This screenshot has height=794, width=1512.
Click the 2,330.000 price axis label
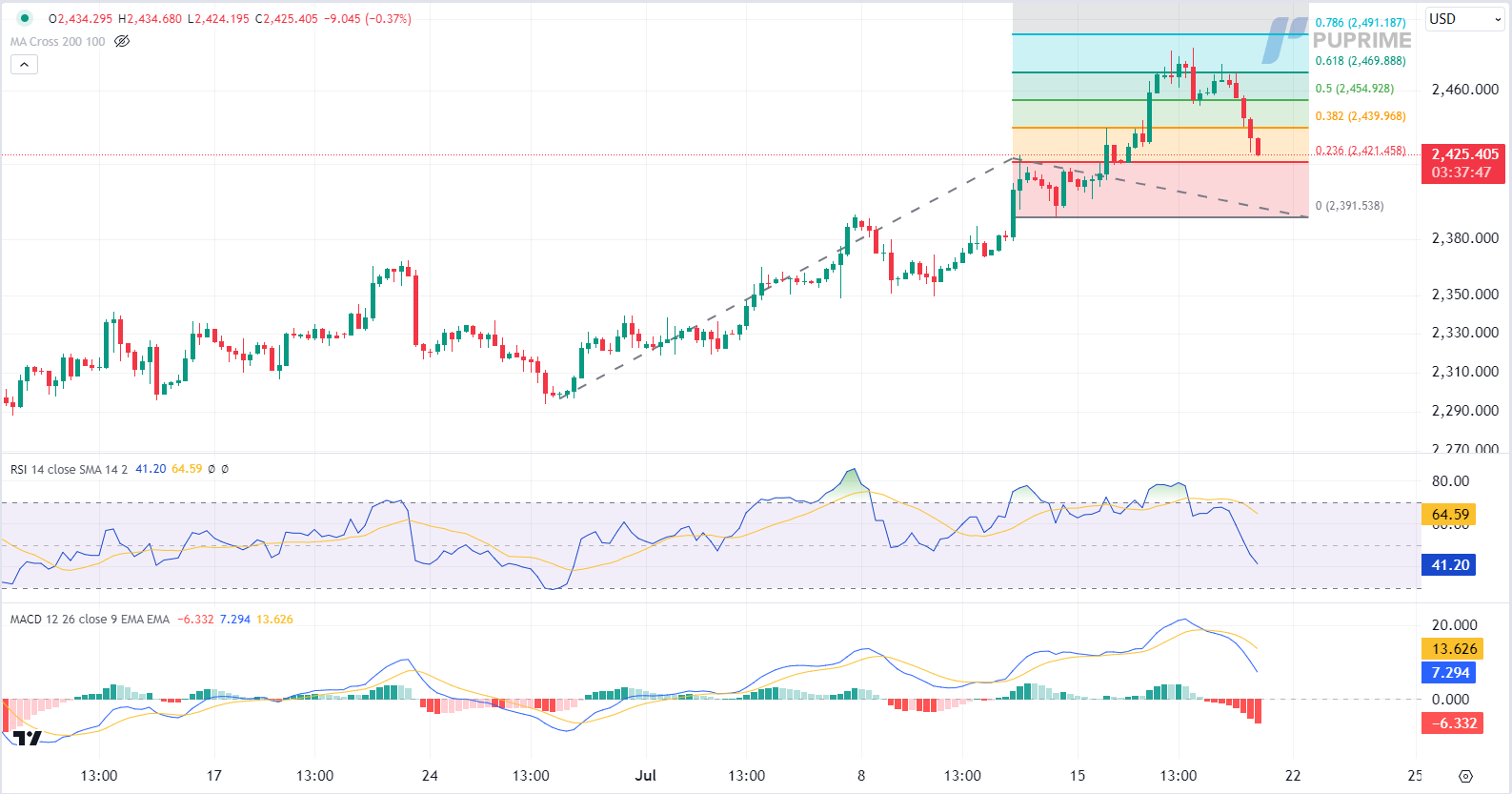(1464, 333)
